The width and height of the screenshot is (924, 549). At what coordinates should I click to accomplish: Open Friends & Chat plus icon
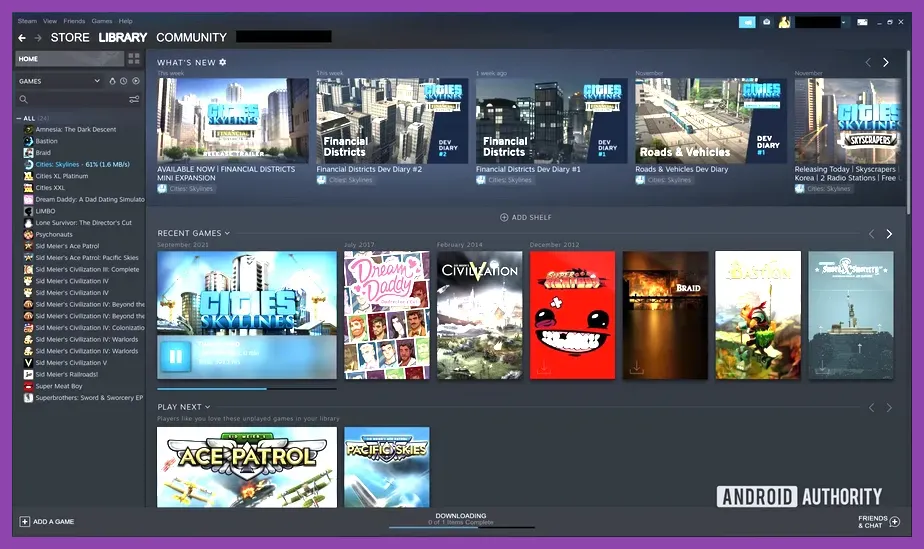pos(895,522)
